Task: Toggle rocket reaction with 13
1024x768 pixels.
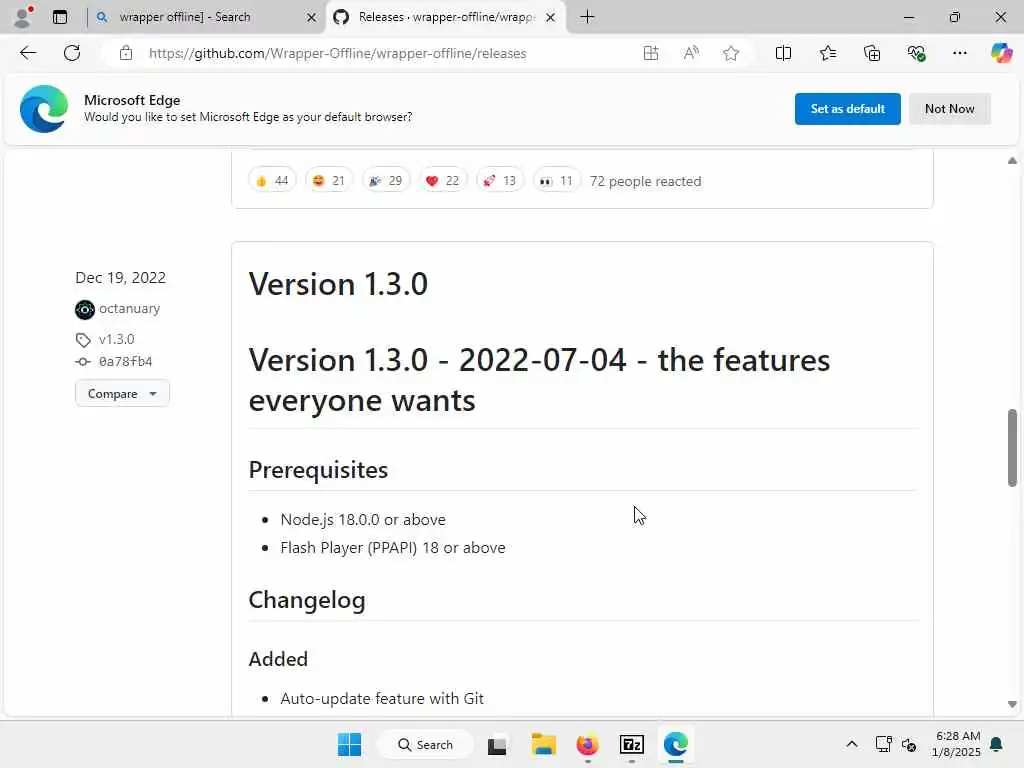Action: (x=500, y=181)
